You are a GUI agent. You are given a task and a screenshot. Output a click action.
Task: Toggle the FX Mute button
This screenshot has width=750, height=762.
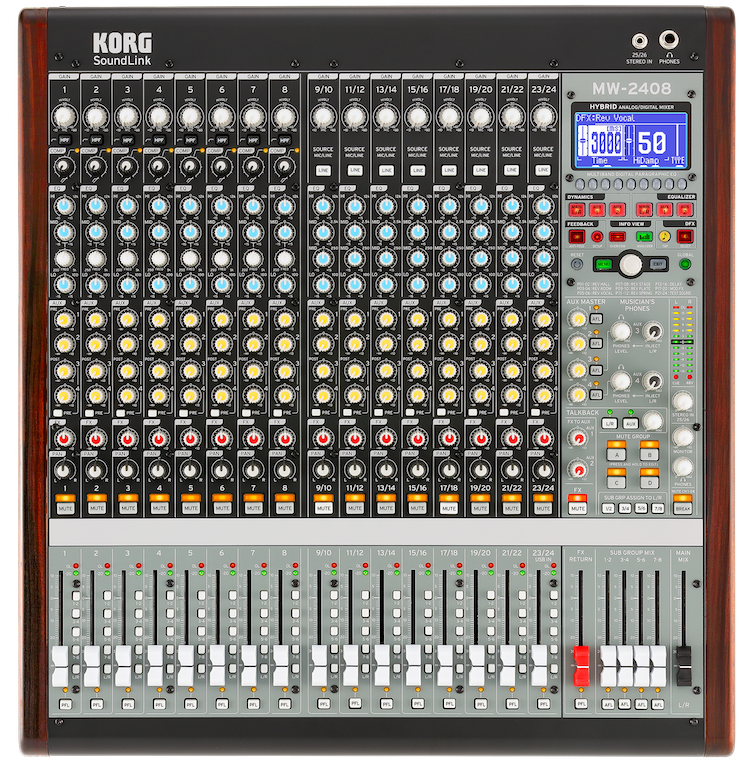pyautogui.click(x=577, y=508)
